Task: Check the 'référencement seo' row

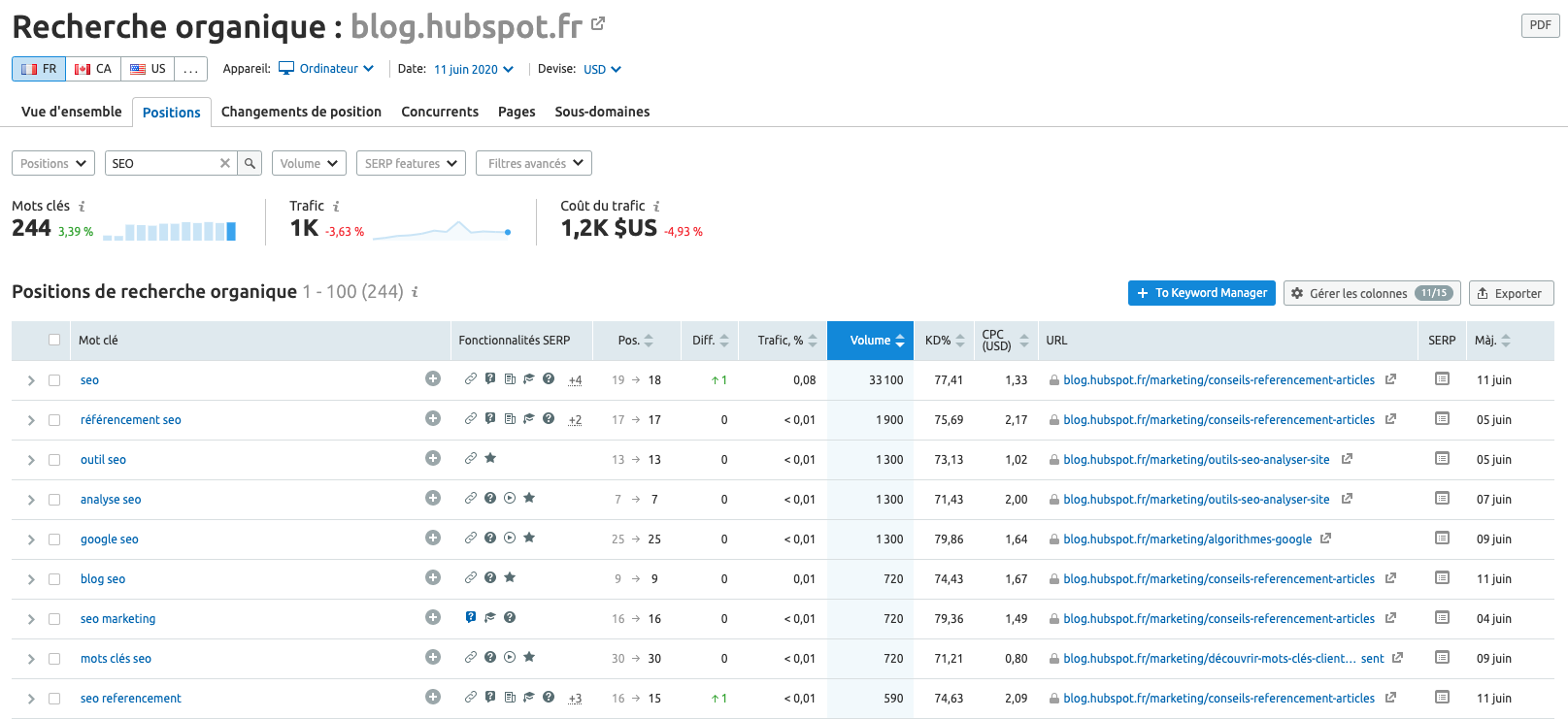Action: coord(54,420)
